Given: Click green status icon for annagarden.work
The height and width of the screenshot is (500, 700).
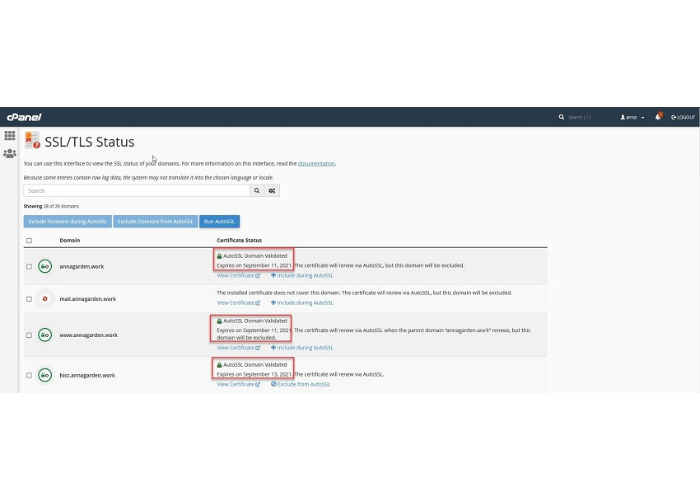Looking at the screenshot, I should coord(45,266).
